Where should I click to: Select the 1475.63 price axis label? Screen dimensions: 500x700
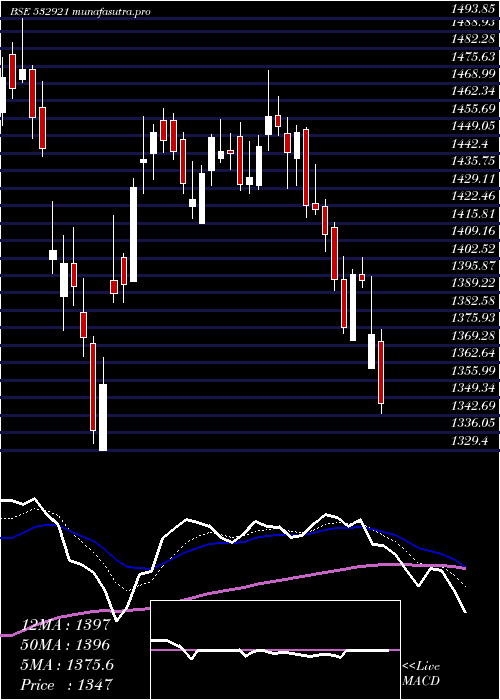(x=473, y=57)
